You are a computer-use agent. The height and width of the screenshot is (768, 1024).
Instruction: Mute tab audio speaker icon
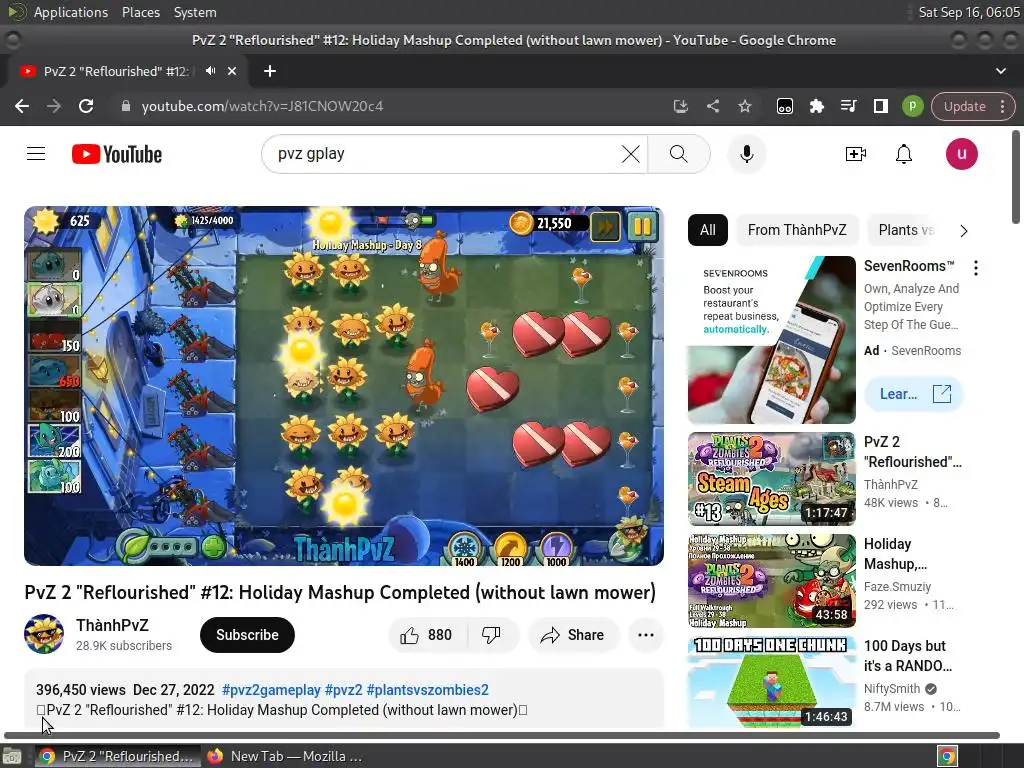point(210,71)
